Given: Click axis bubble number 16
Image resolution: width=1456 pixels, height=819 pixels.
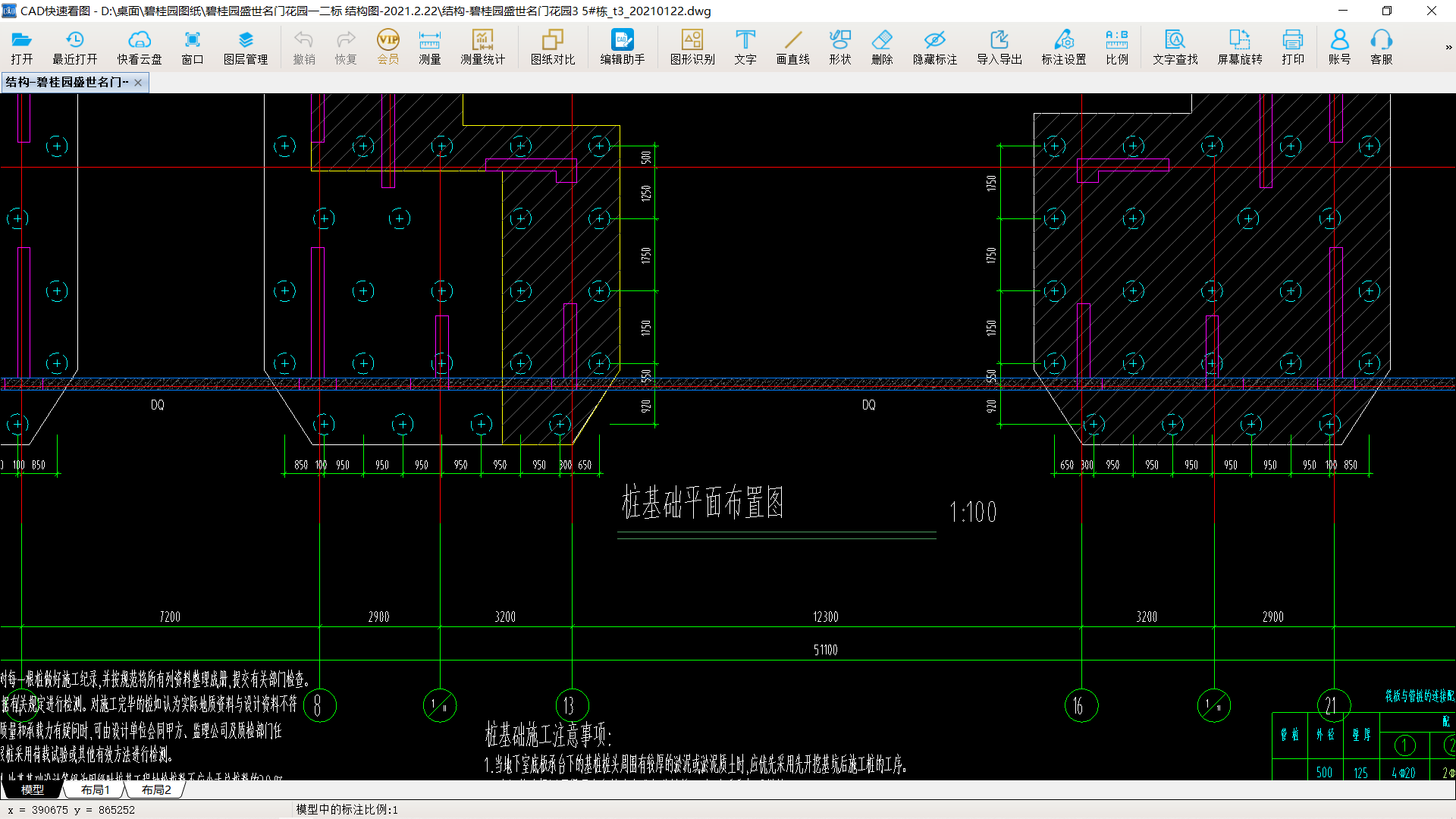Looking at the screenshot, I should click(x=1081, y=705).
